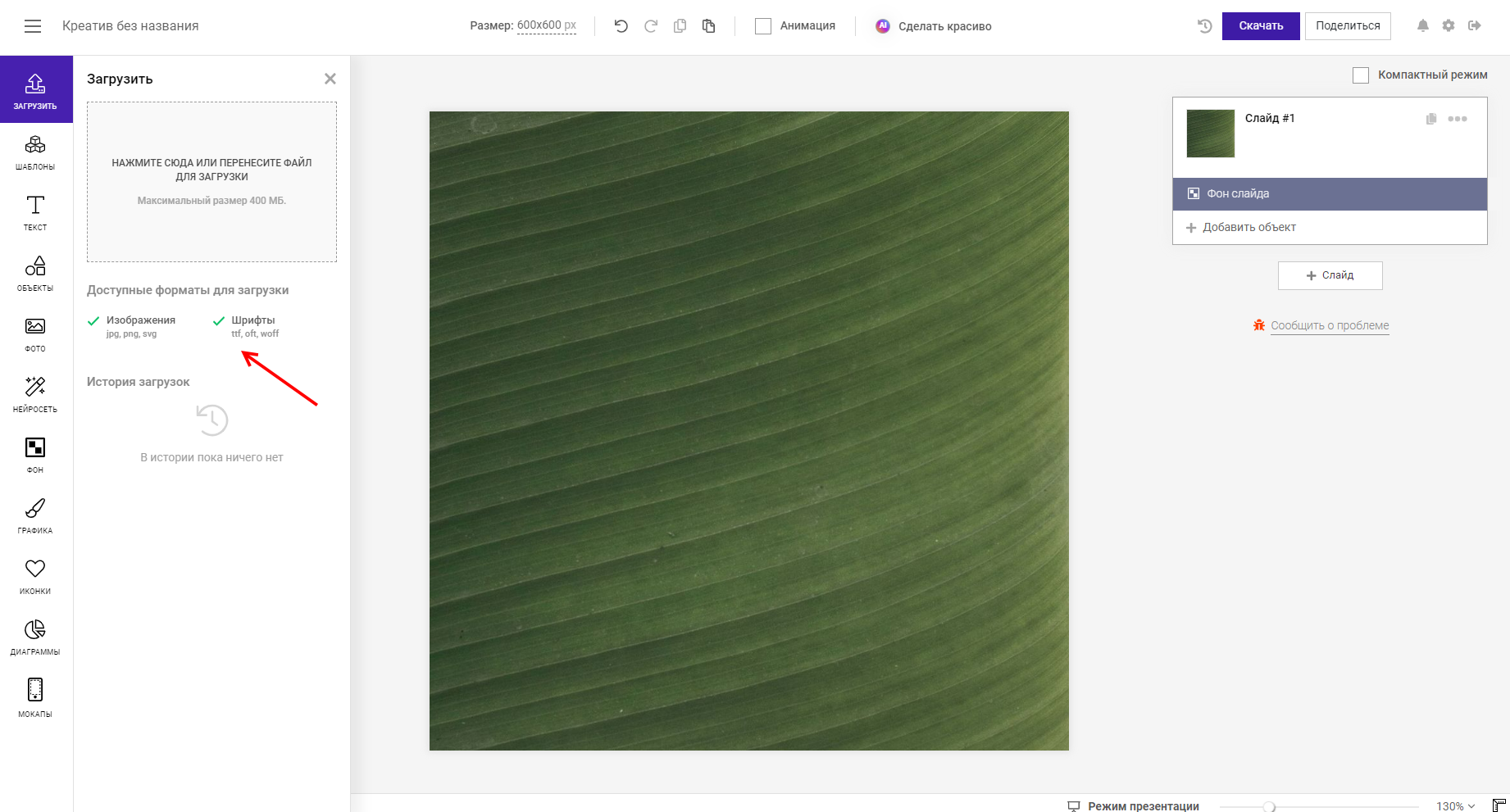Enable the Анимация checkbox

763,26
